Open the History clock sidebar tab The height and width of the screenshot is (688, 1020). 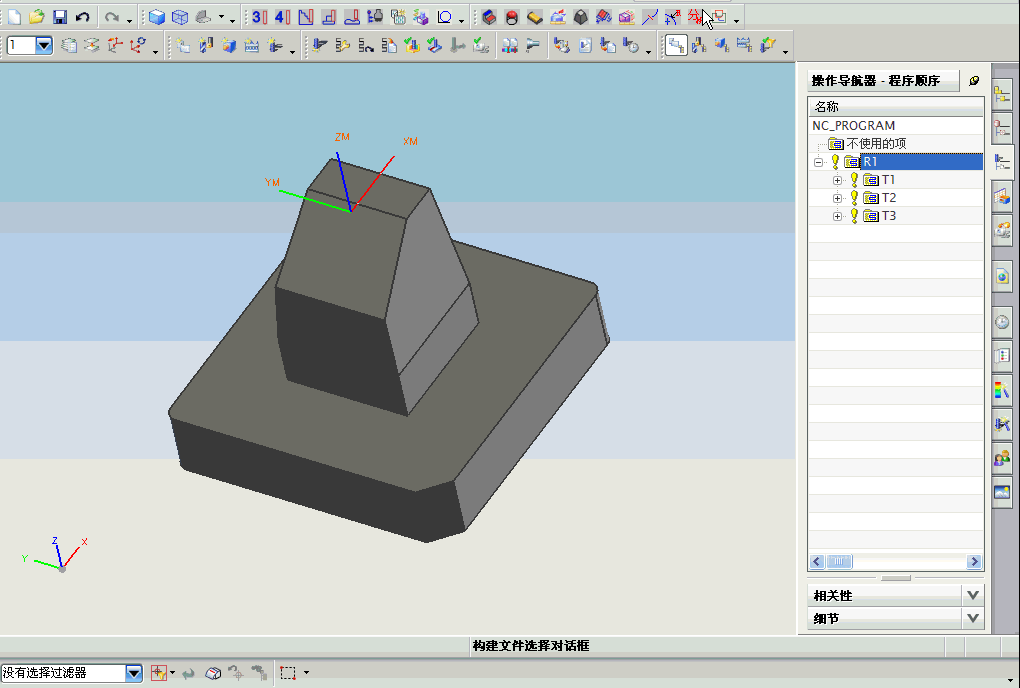coord(1002,322)
